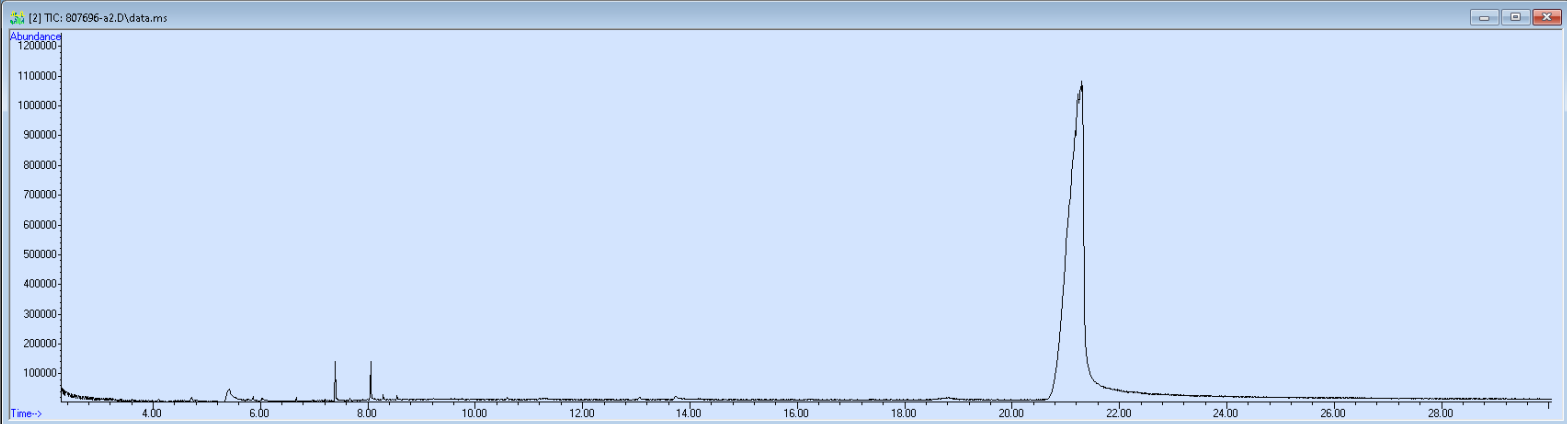Click the x-axis time label 18.00
This screenshot has height=424, width=1567.
(x=903, y=413)
